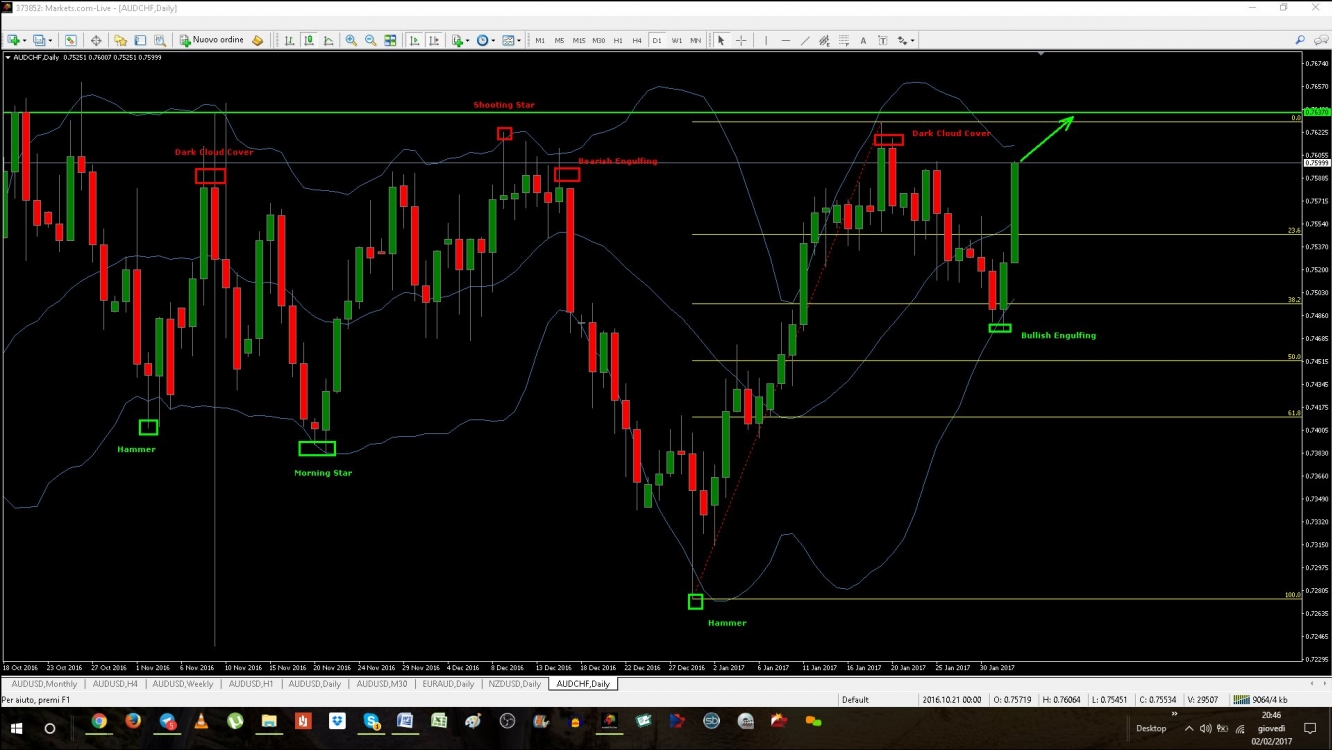Zoom in on the chart
Viewport: 1332px width, 750px height.
click(349, 40)
